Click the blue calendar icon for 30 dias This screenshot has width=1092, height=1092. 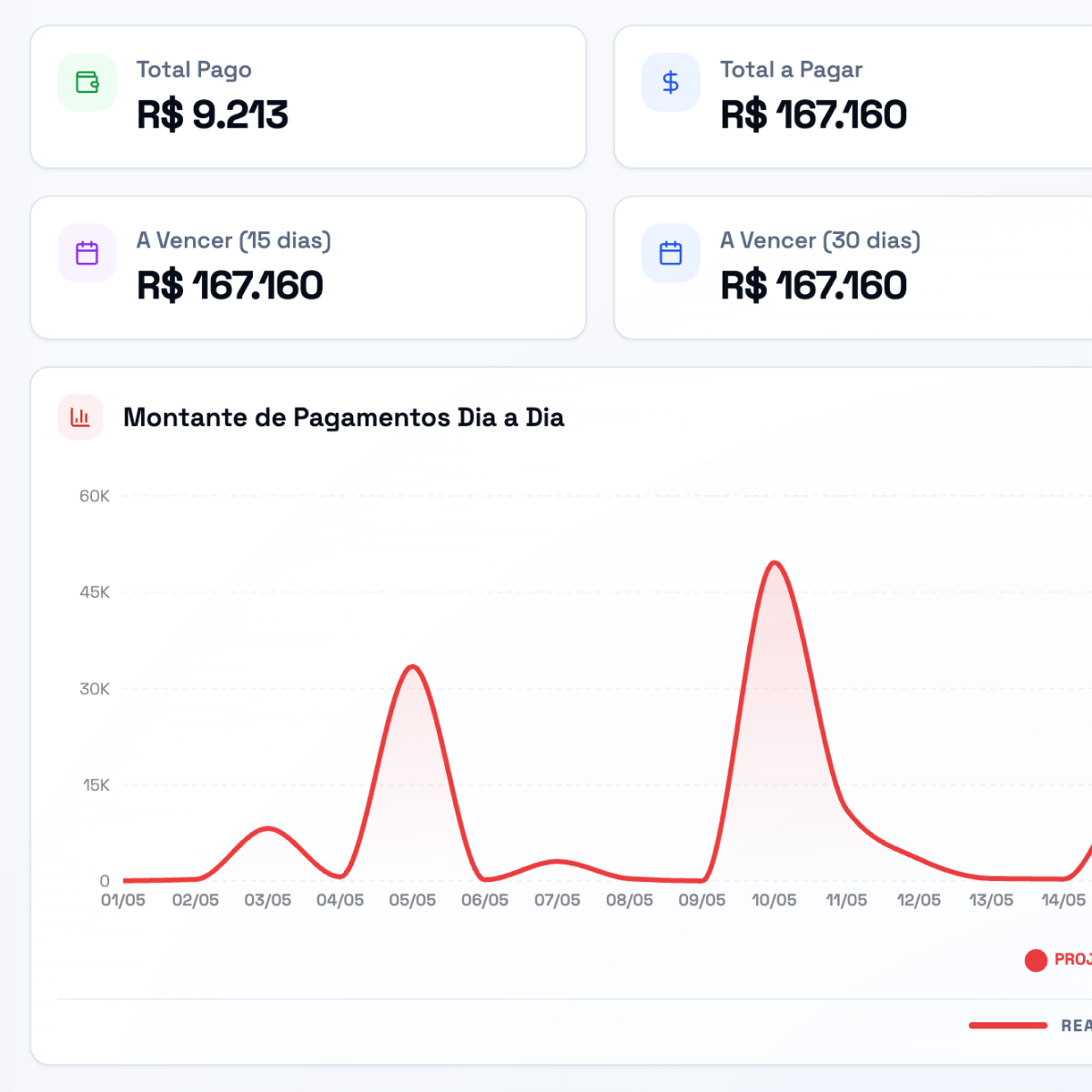(671, 253)
